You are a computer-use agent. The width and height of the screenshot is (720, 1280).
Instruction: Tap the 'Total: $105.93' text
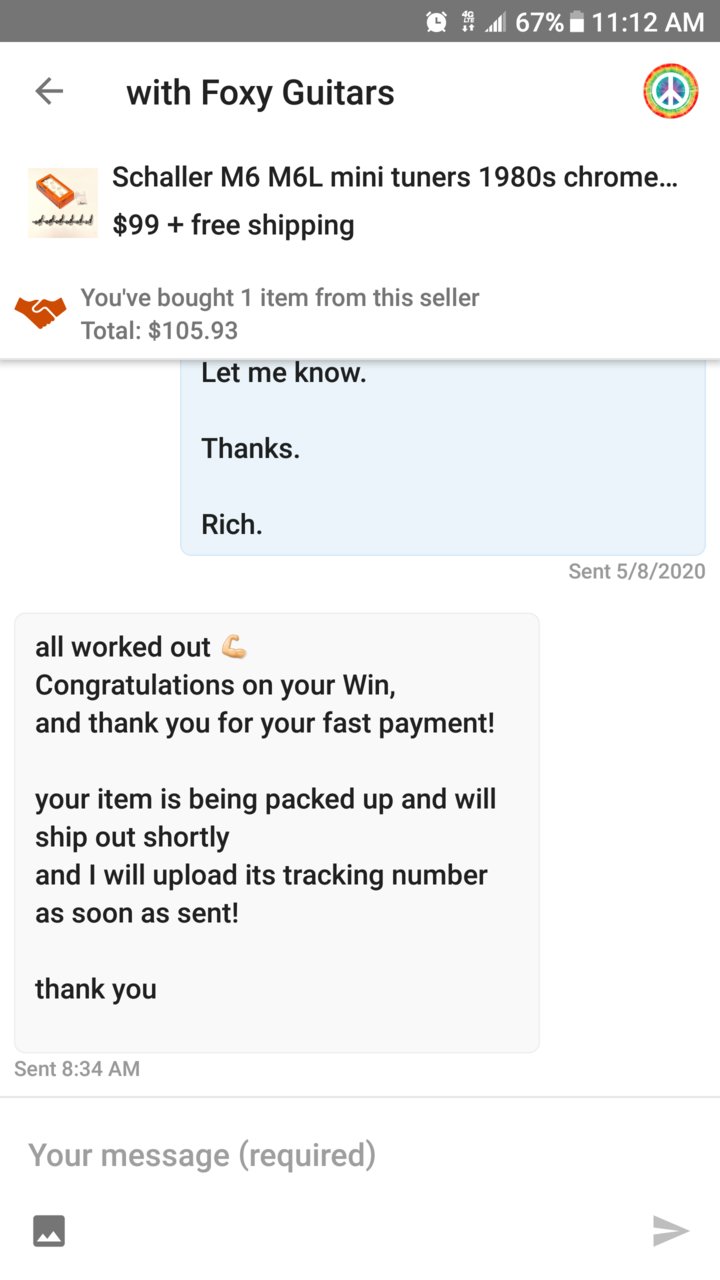coord(159,331)
